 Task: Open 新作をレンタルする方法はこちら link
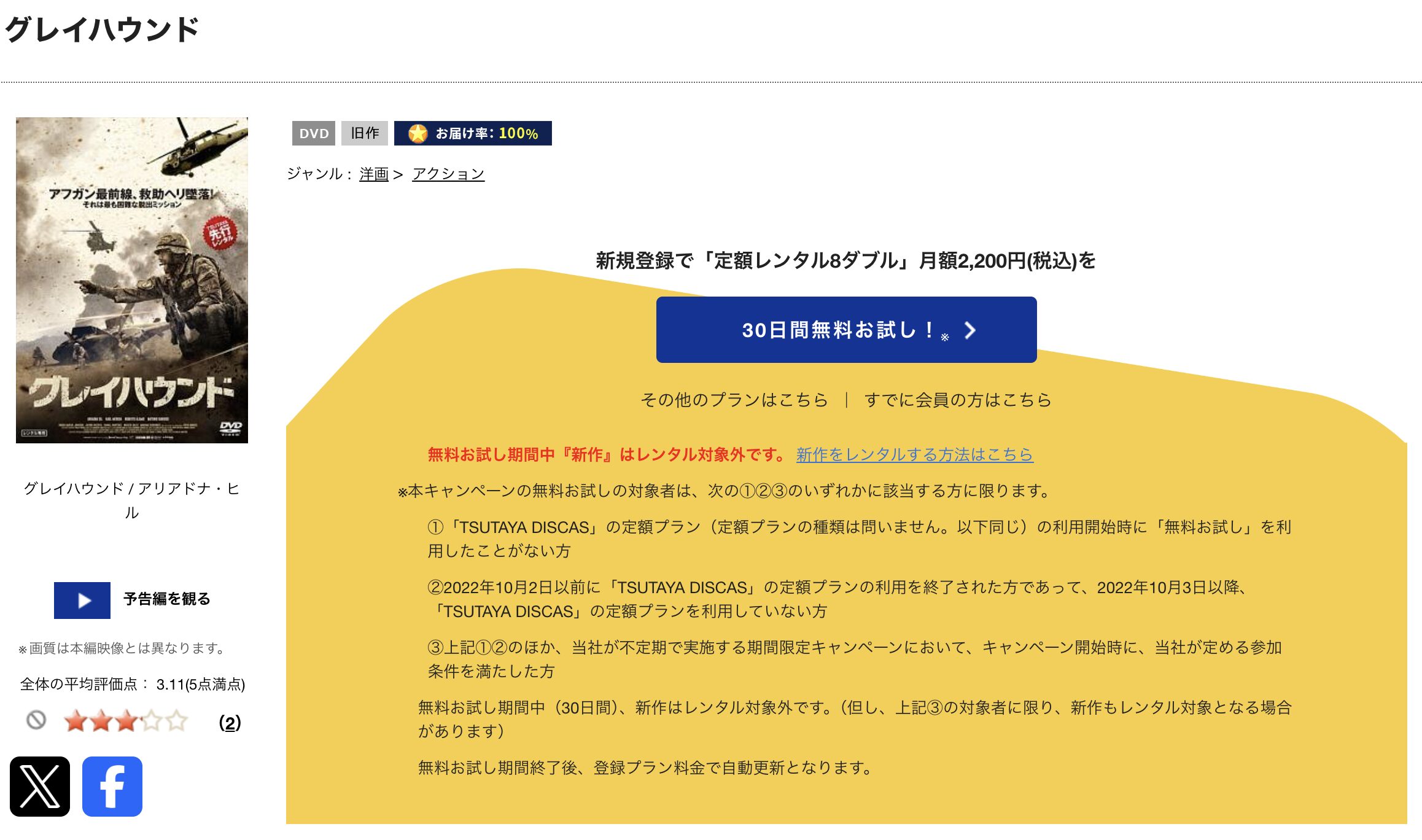tap(915, 454)
